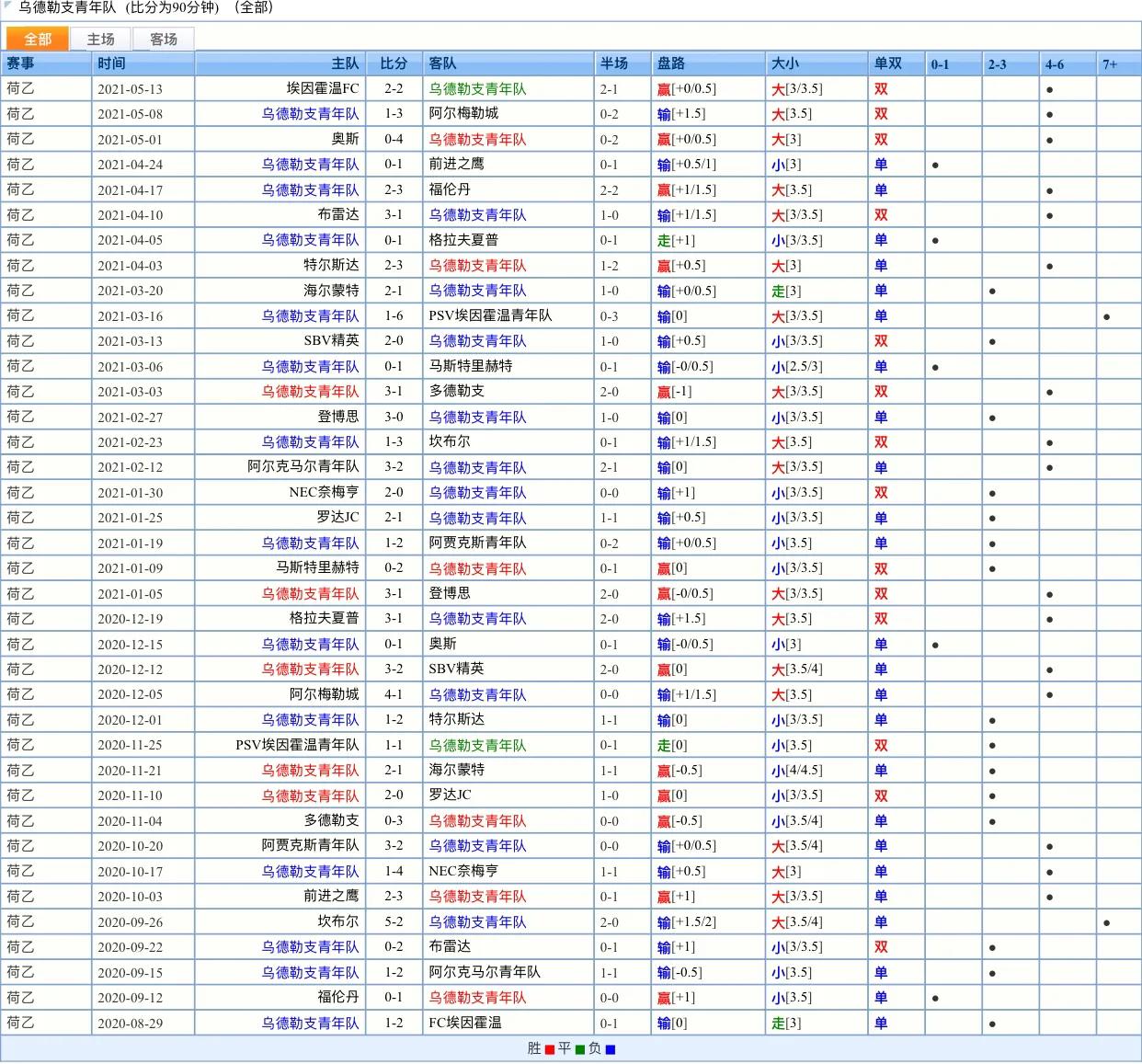Switch to the 全部 tab

tap(38, 39)
